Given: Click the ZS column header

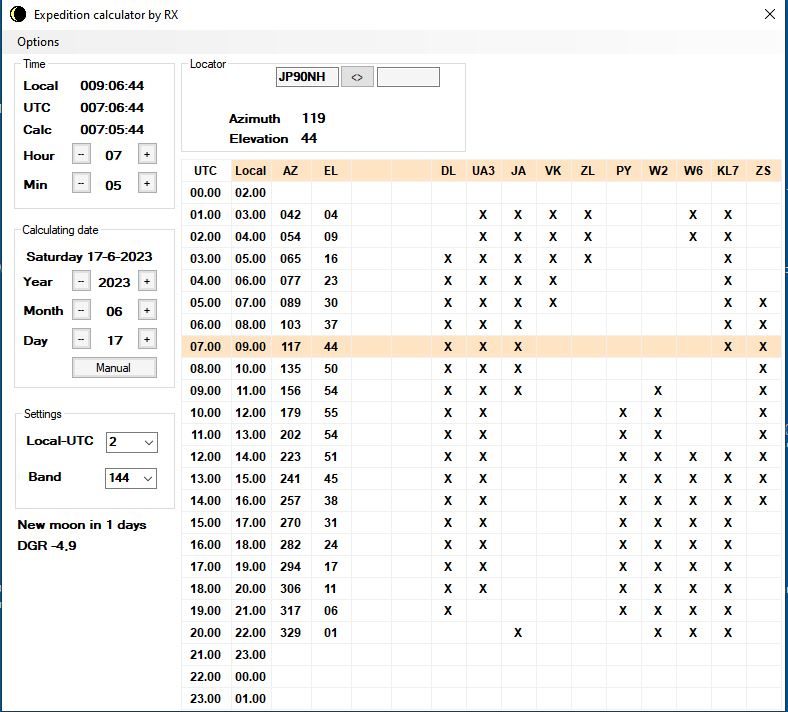Looking at the screenshot, I should click(763, 170).
